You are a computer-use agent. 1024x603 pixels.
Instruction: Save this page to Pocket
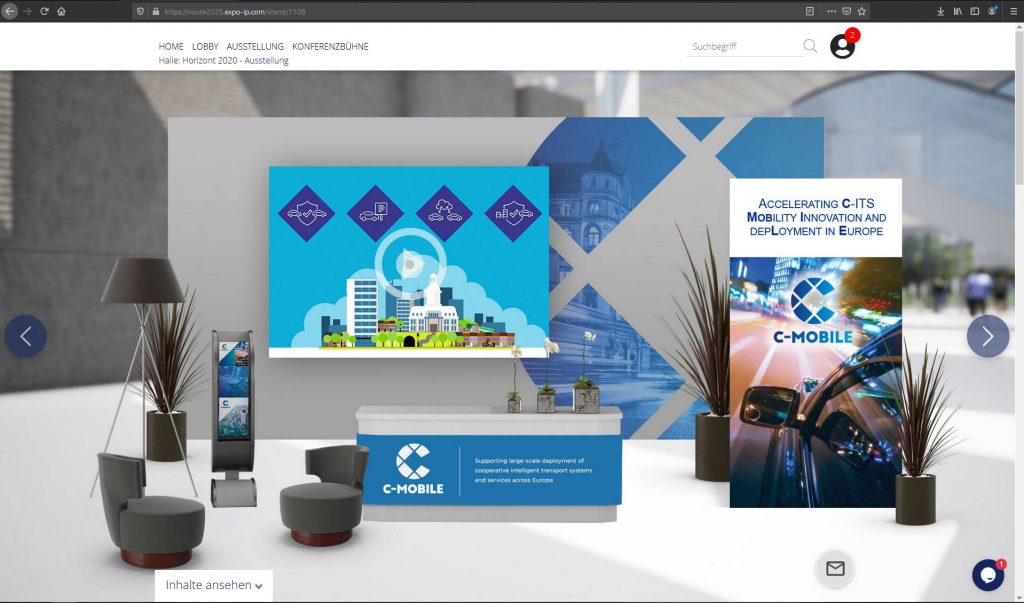tap(846, 11)
